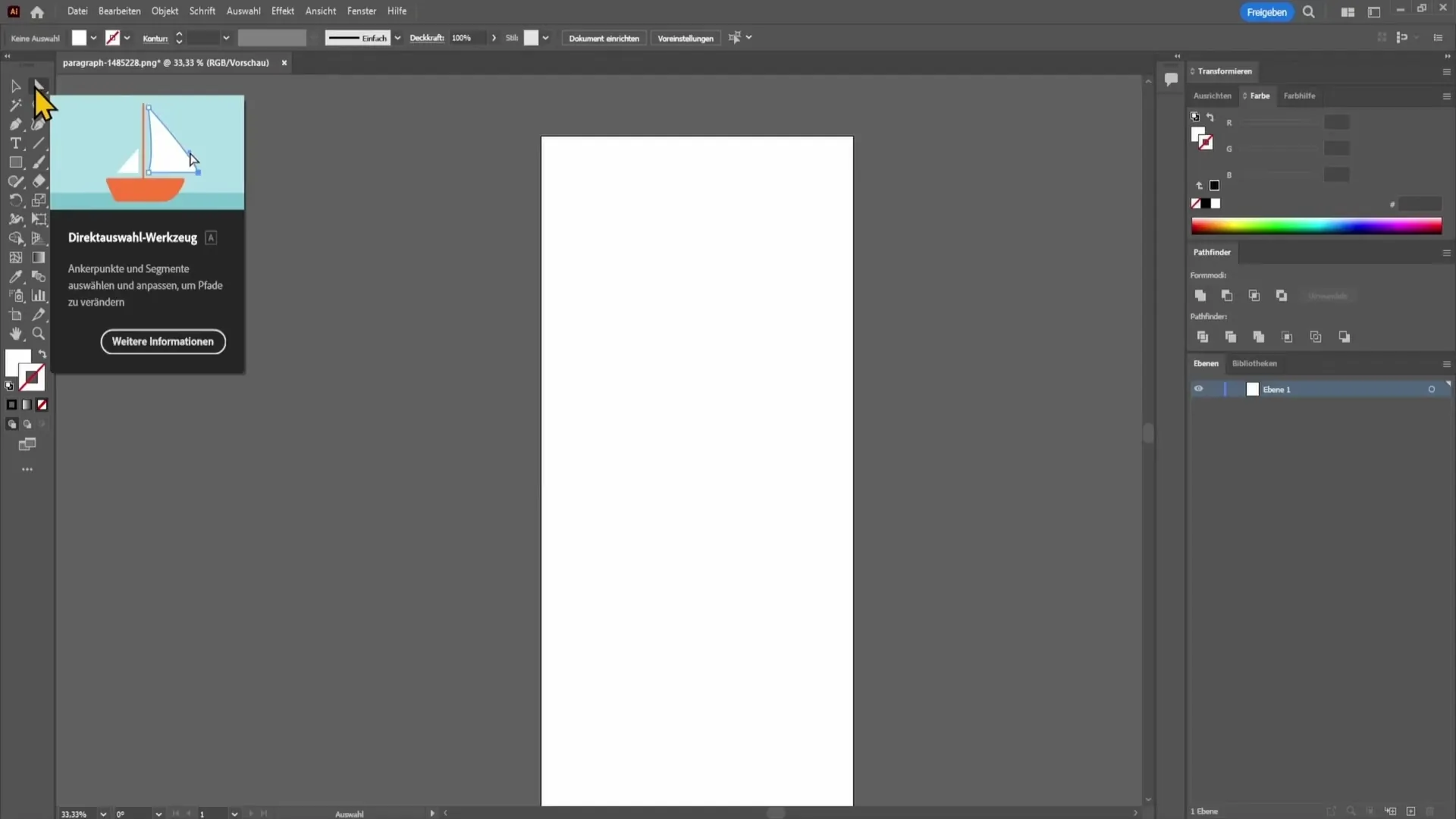Pick a color from the RGB spectrum bar

point(1316,226)
